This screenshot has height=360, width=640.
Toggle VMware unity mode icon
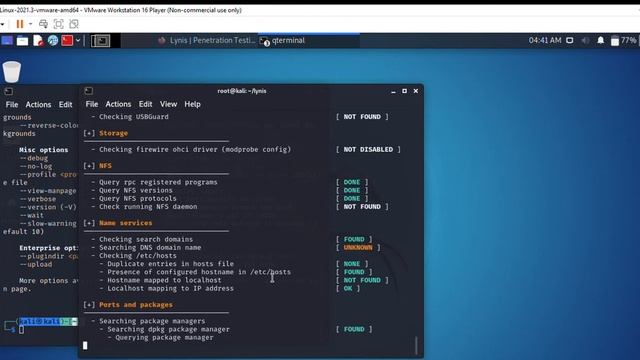click(73, 24)
